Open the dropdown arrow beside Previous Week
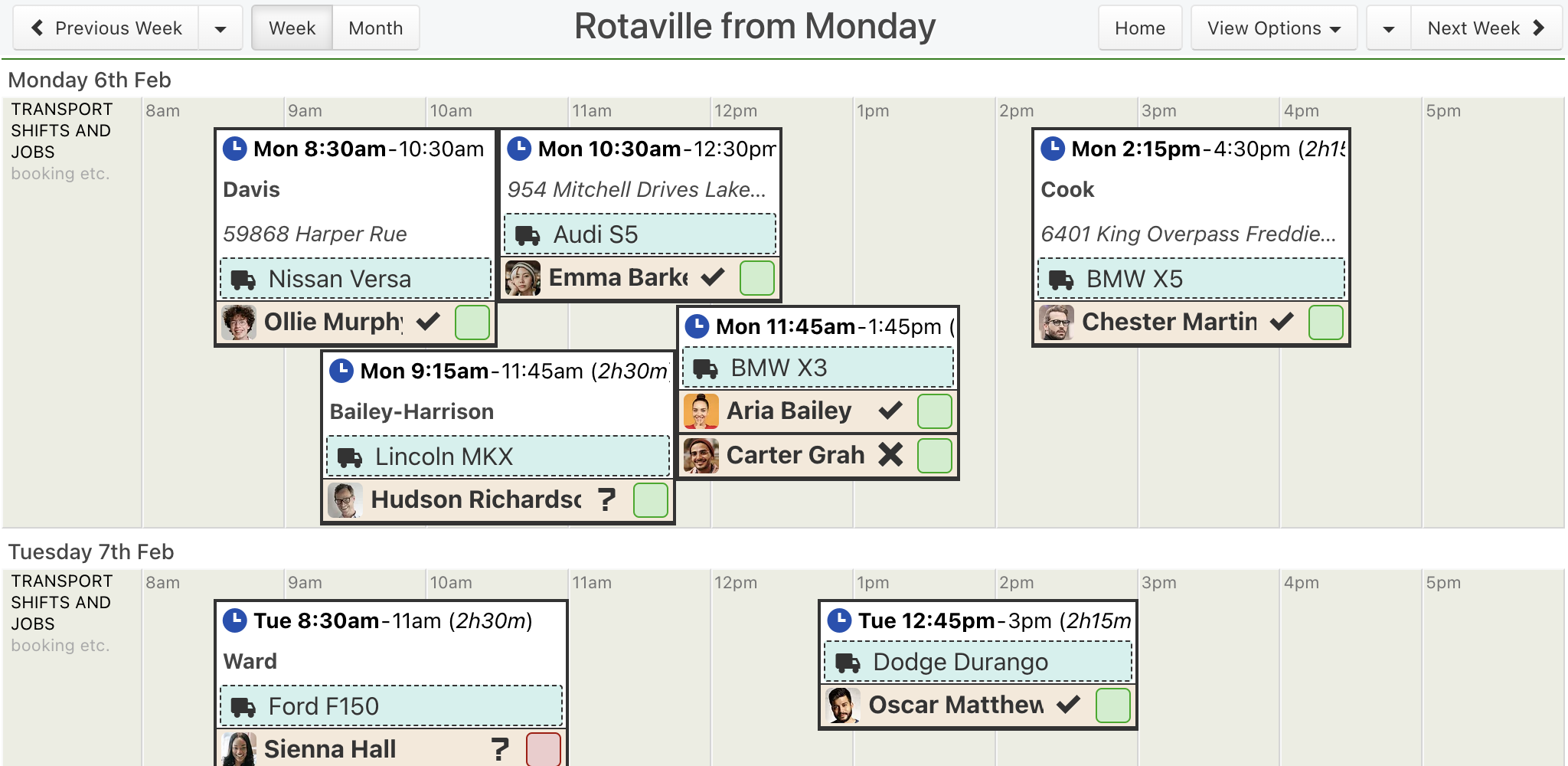 220,28
